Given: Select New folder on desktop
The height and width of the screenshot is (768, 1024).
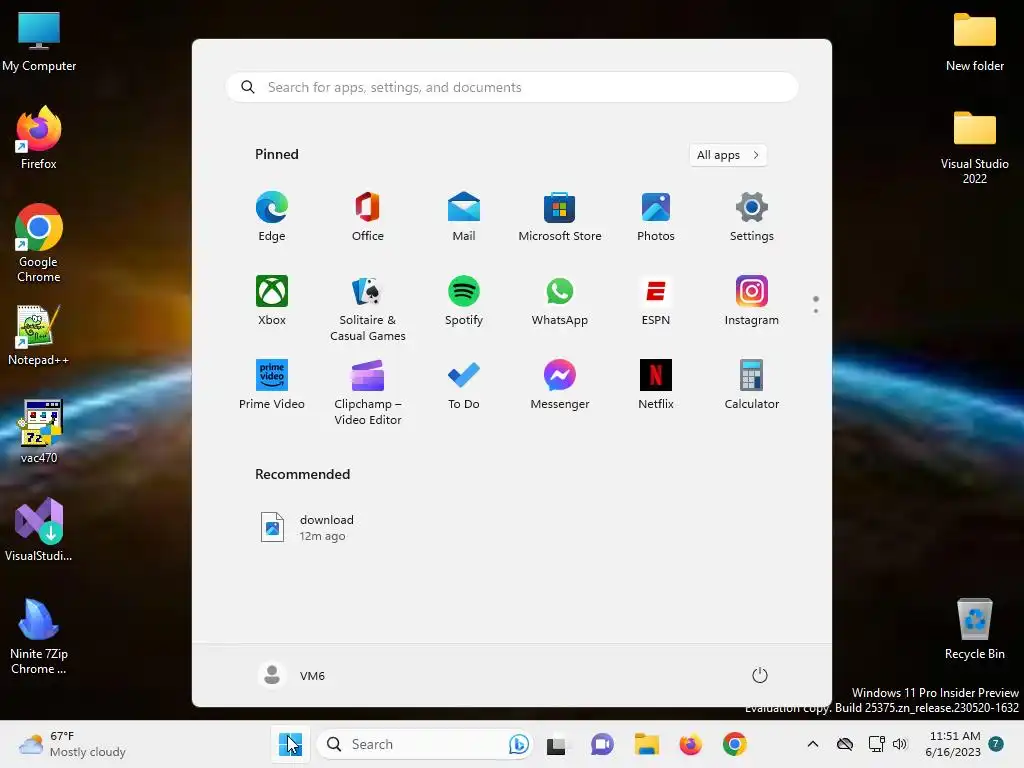Looking at the screenshot, I should coord(974,41).
